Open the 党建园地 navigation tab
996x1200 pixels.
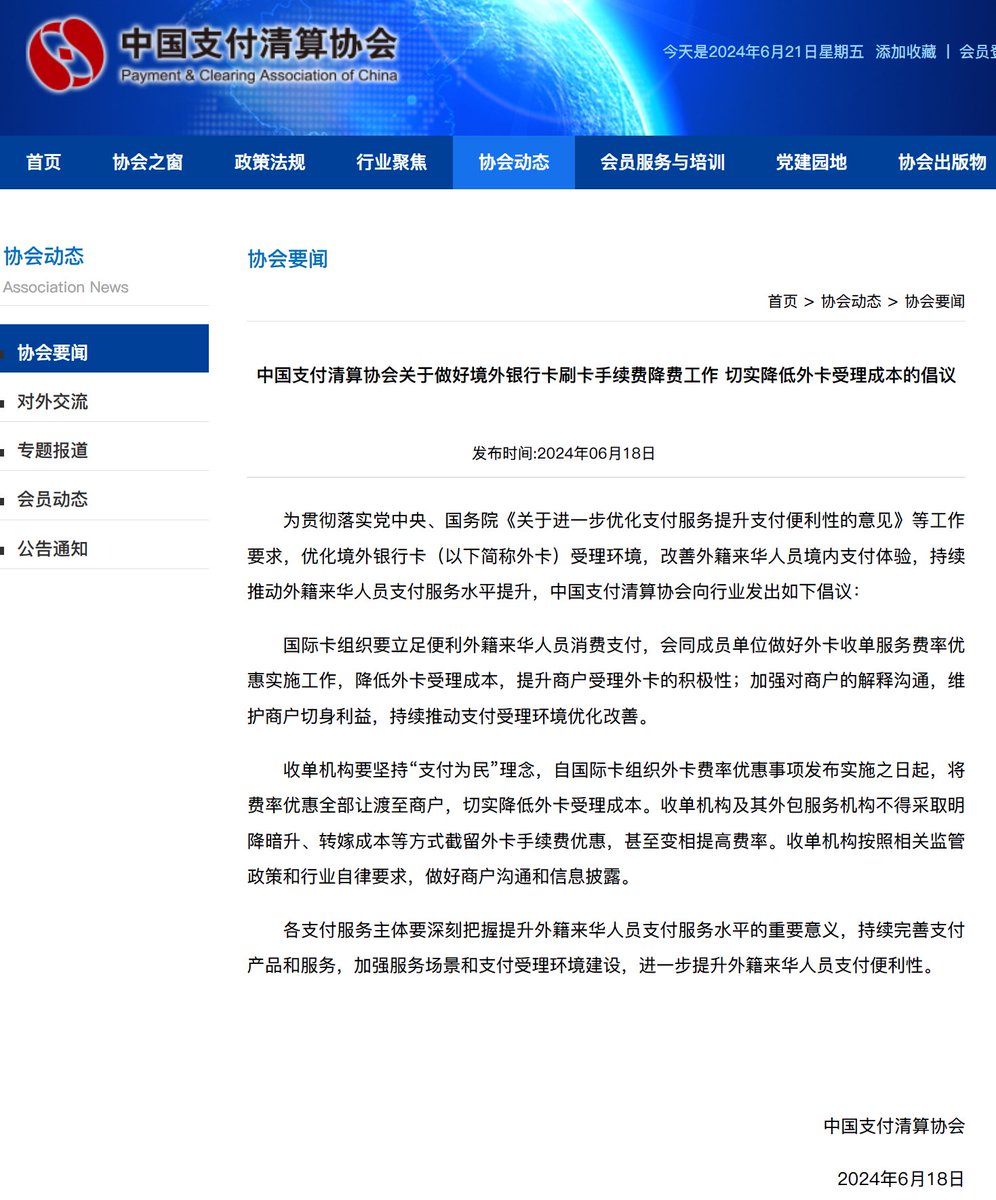coord(812,162)
